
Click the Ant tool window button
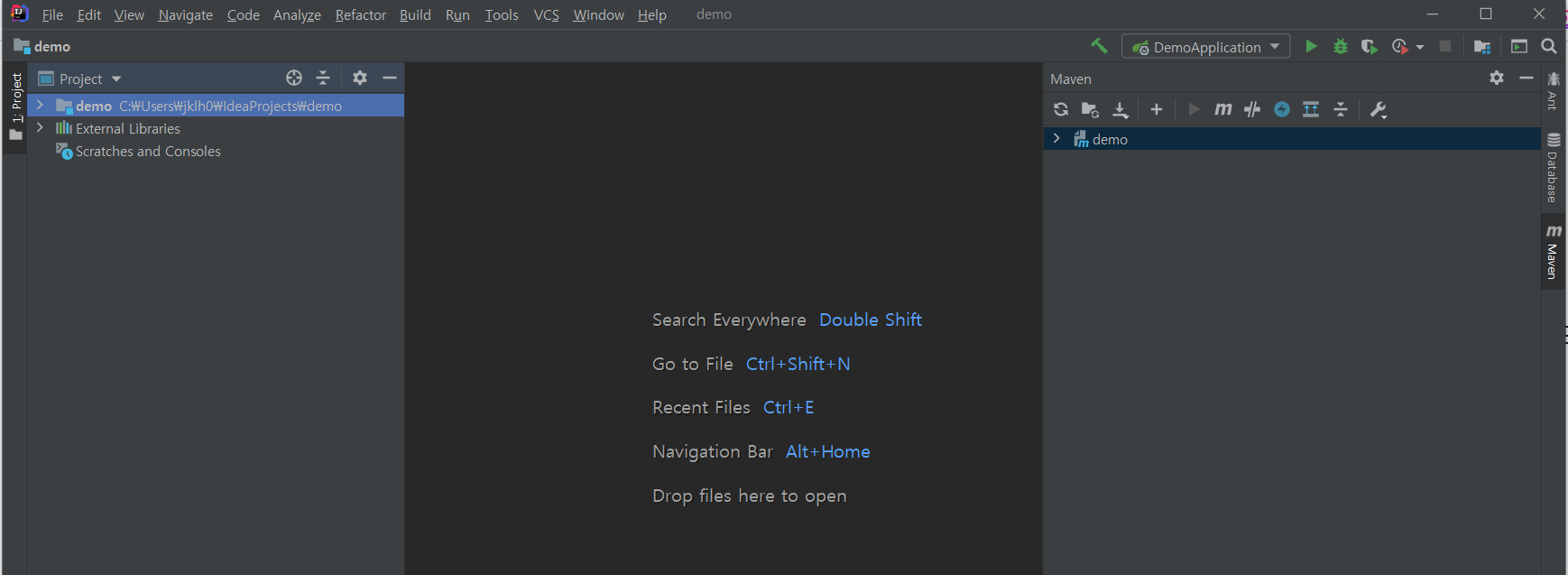point(1553,91)
